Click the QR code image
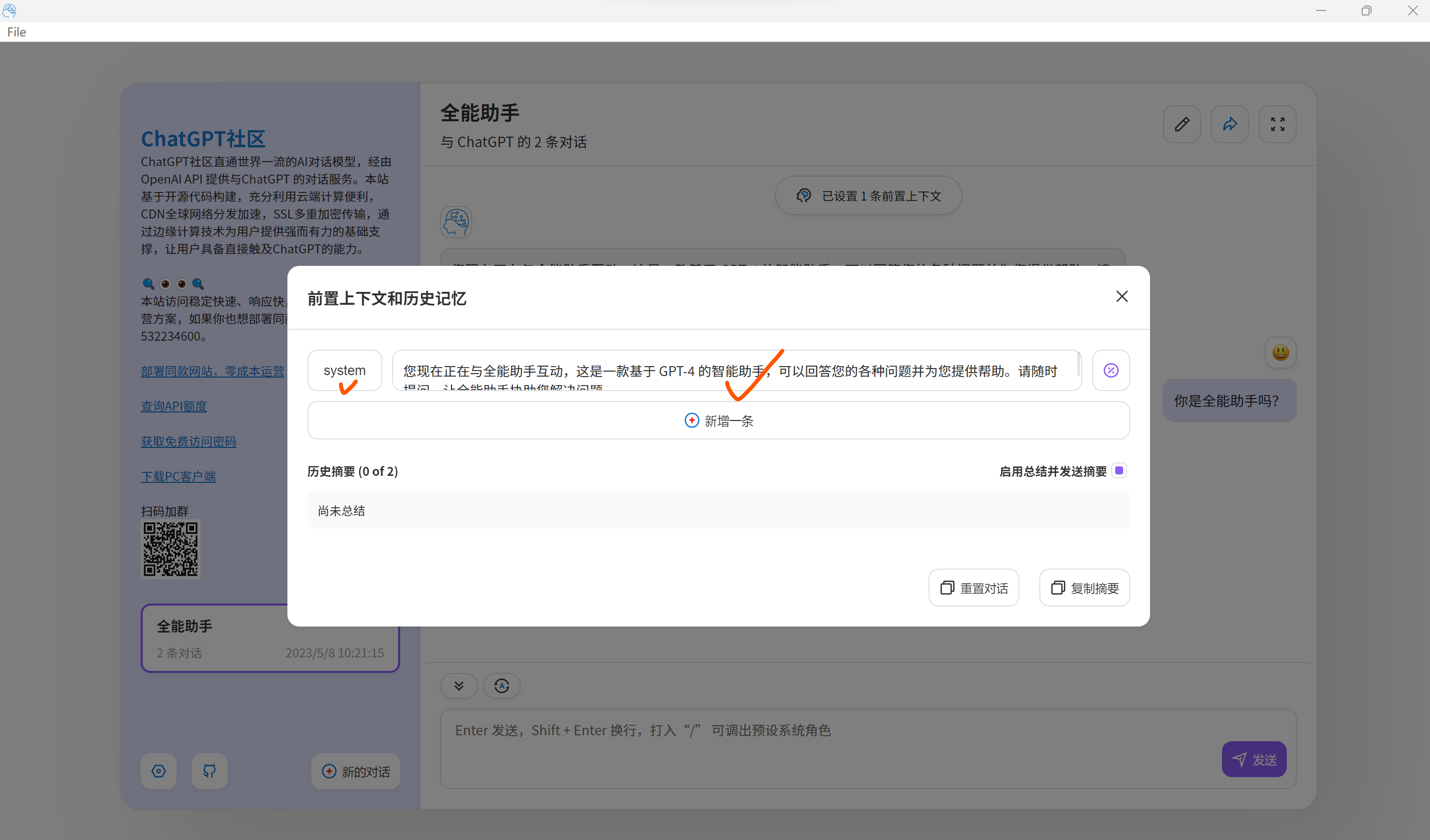 (170, 549)
